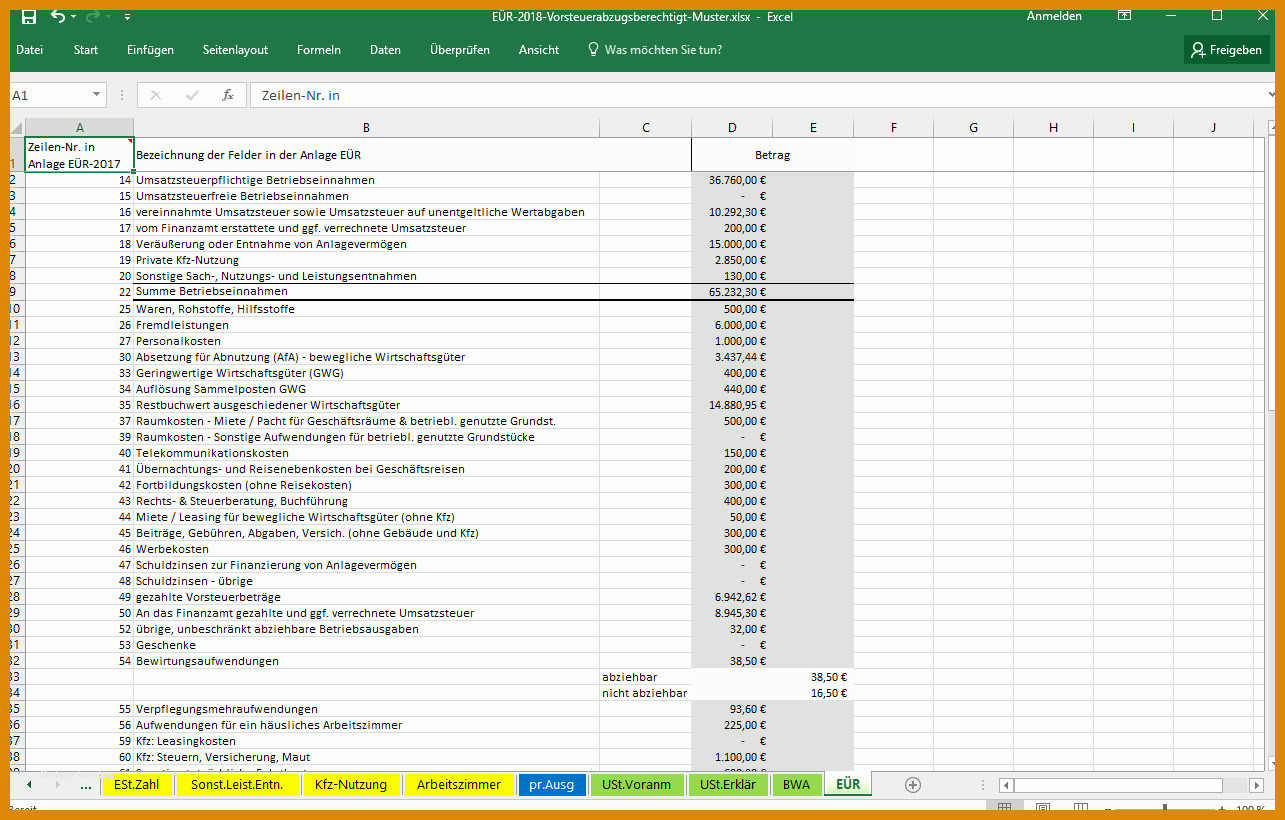Switch to the Überprüfen tab

click(x=460, y=50)
